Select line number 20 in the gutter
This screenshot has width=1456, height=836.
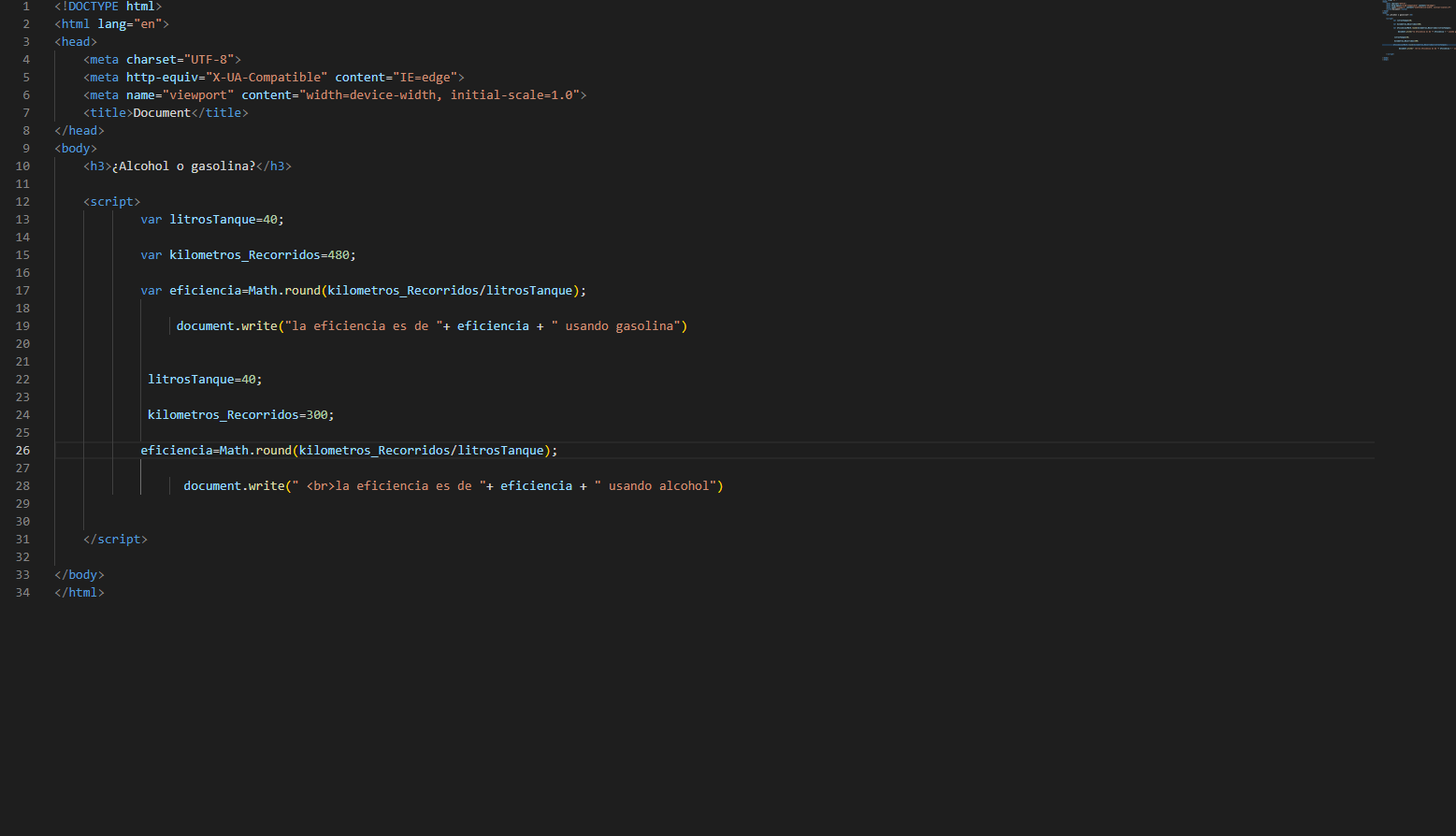pos(22,344)
